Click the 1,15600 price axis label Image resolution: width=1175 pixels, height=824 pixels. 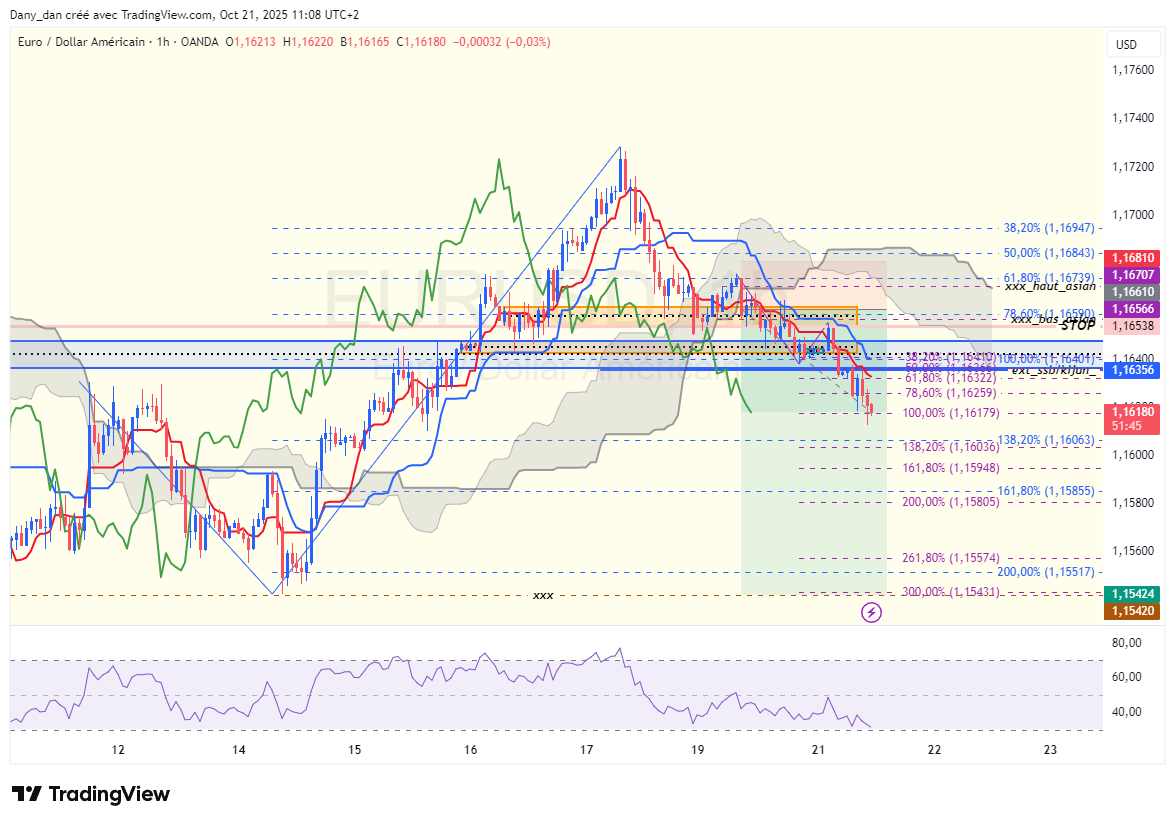(1133, 551)
